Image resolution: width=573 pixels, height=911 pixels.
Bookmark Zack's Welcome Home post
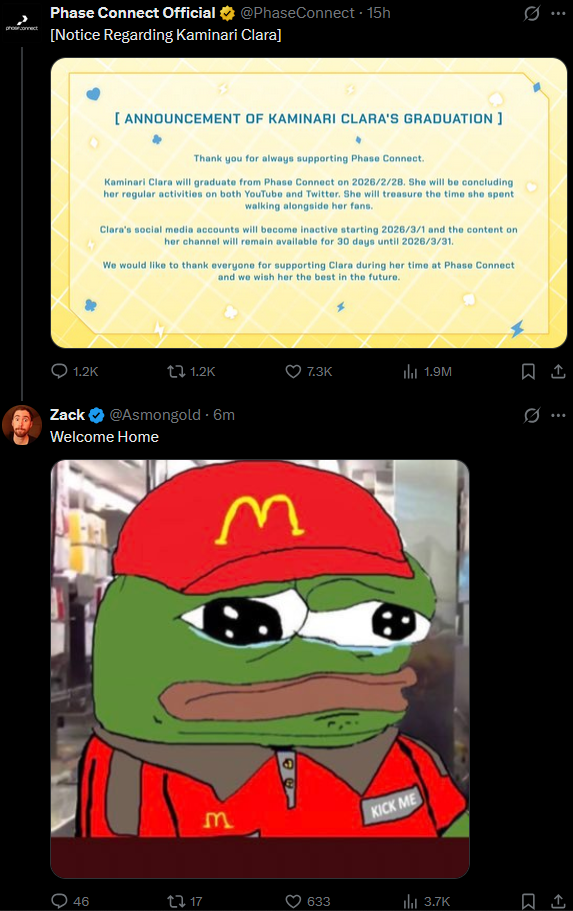pyautogui.click(x=528, y=901)
